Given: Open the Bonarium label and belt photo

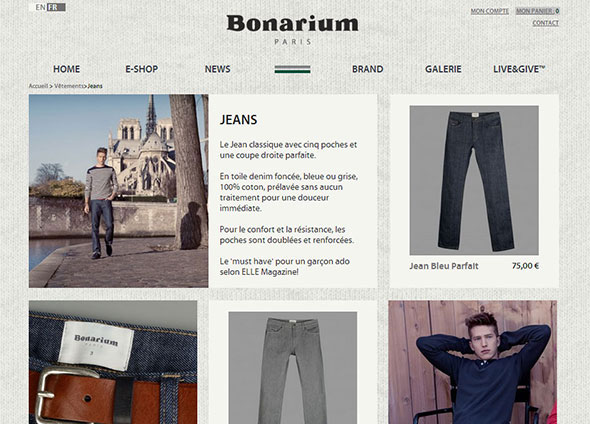Looking at the screenshot, I should coord(113,362).
